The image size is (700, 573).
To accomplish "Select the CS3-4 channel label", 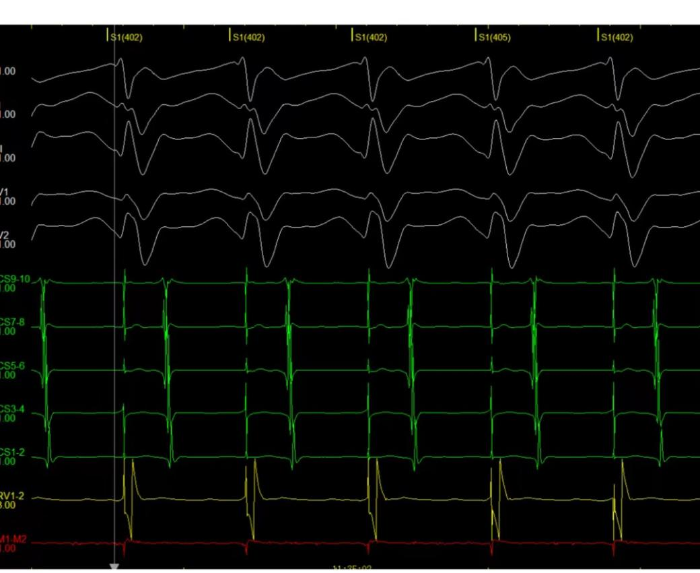I will tap(13, 409).
